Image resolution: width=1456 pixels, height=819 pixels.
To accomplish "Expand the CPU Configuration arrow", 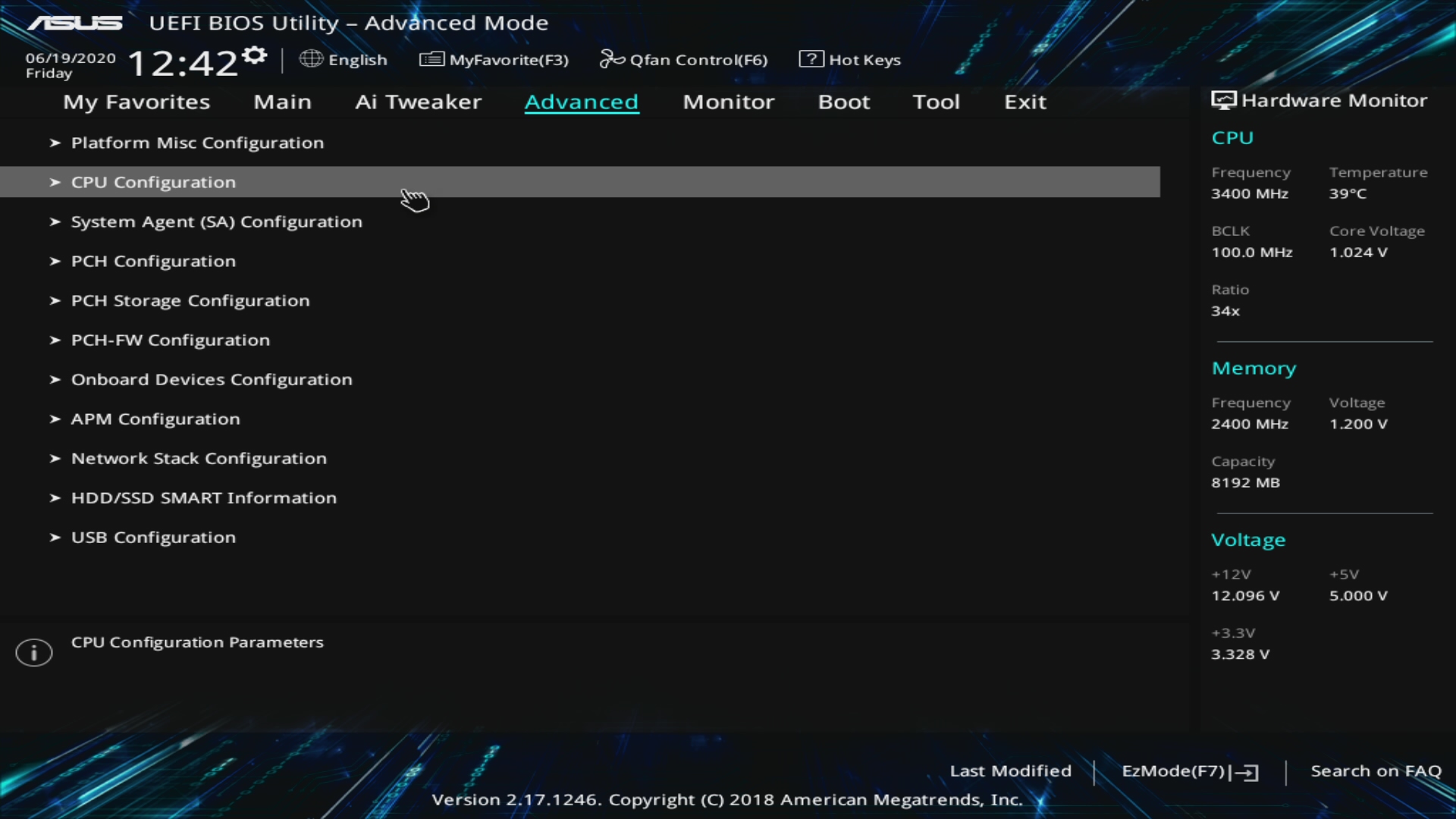I will point(55,182).
